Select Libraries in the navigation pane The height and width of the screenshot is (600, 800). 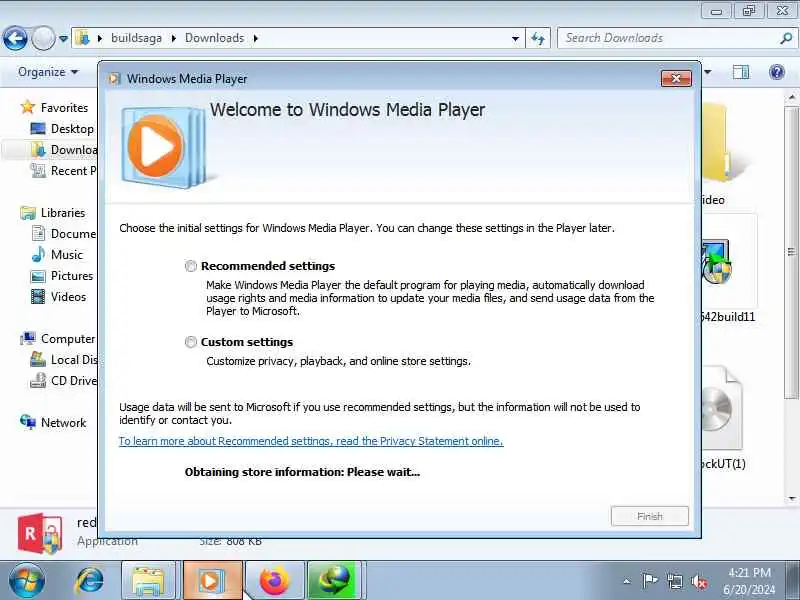tap(63, 213)
